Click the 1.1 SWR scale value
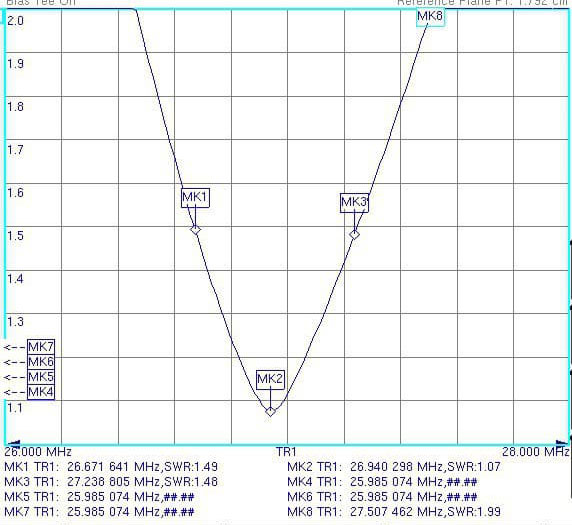The image size is (572, 525). click(15, 408)
